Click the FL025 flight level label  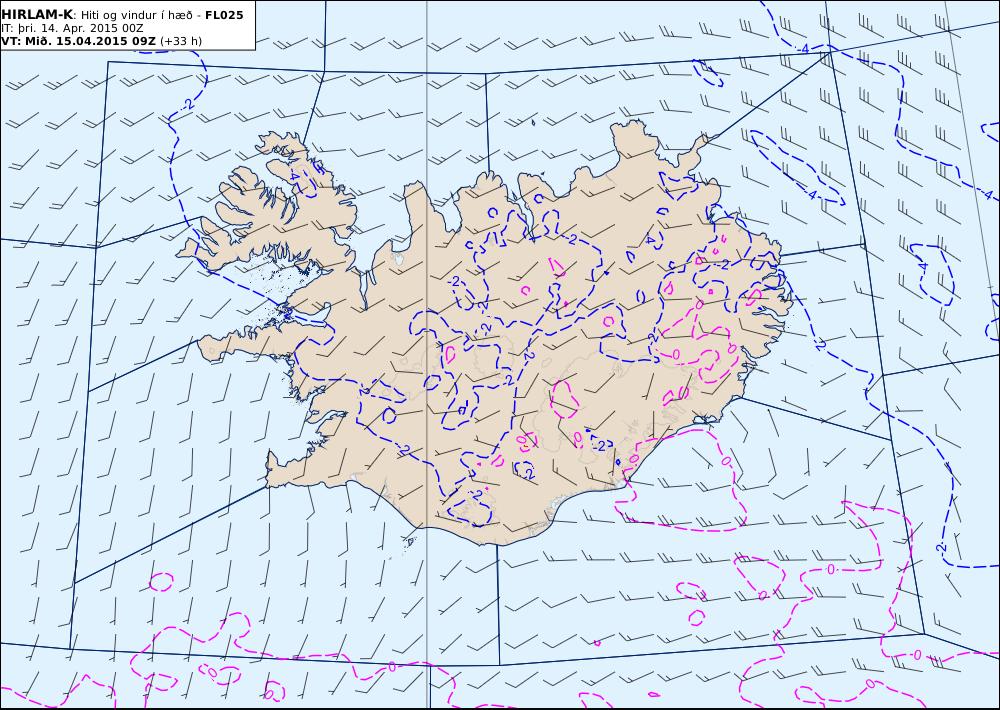click(x=224, y=15)
